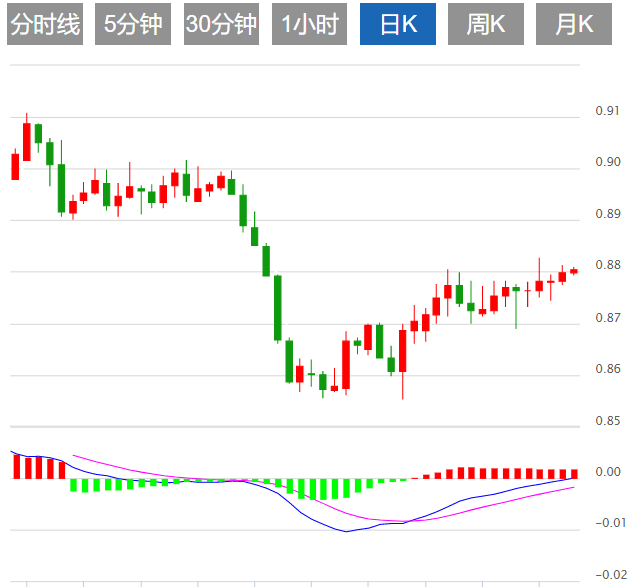The height and width of the screenshot is (587, 633).
Task: Select the 日K daily candlestick tab
Action: 398,24
